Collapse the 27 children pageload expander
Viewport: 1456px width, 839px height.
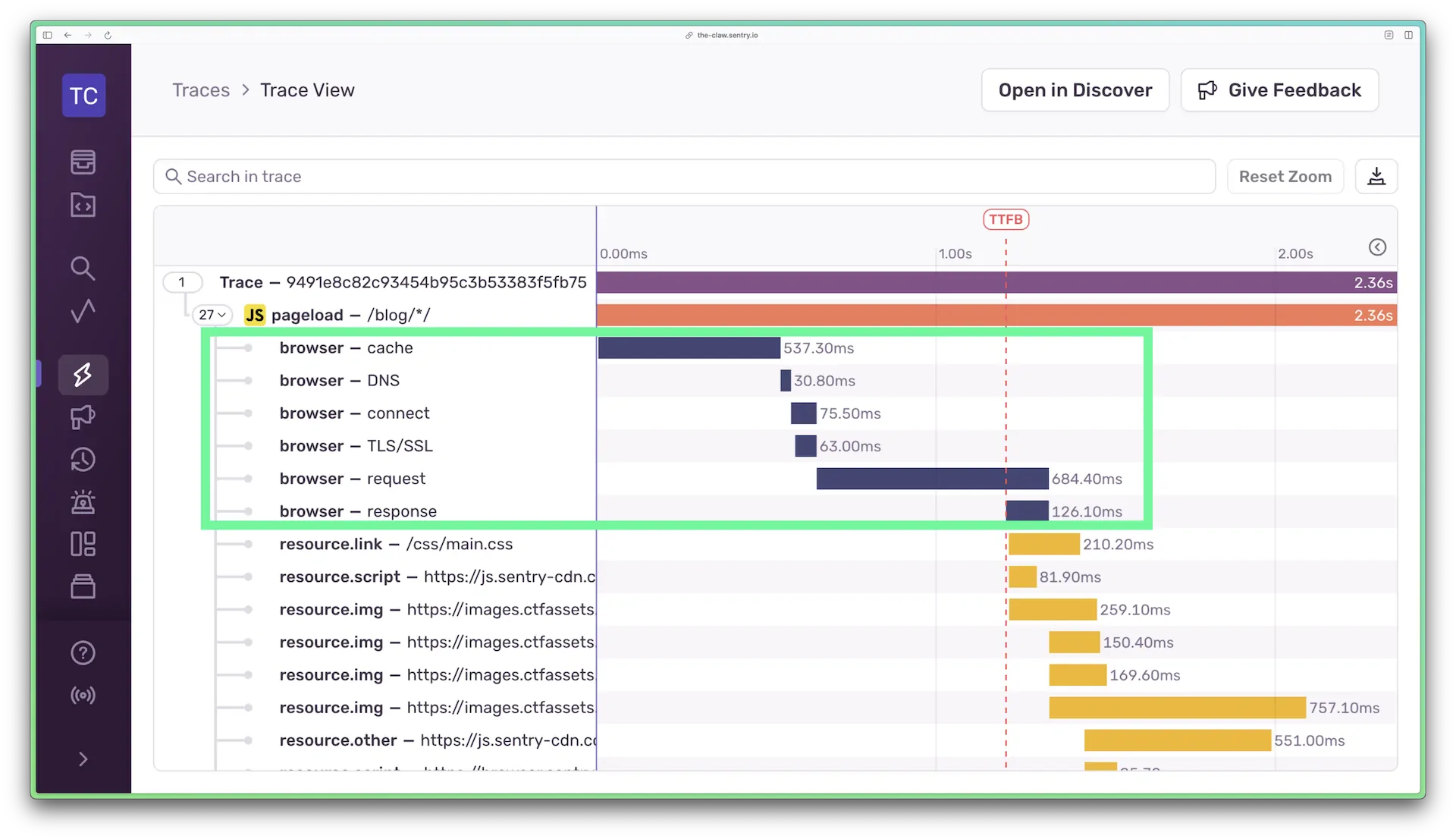(x=212, y=315)
